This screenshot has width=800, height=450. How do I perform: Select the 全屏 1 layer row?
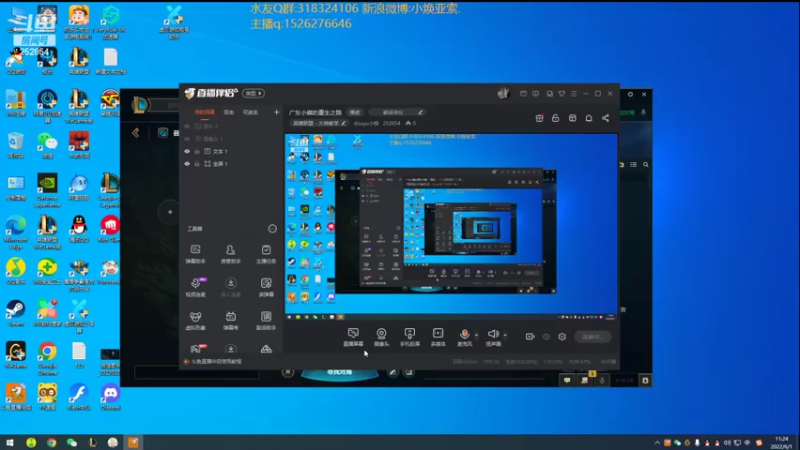[232, 164]
